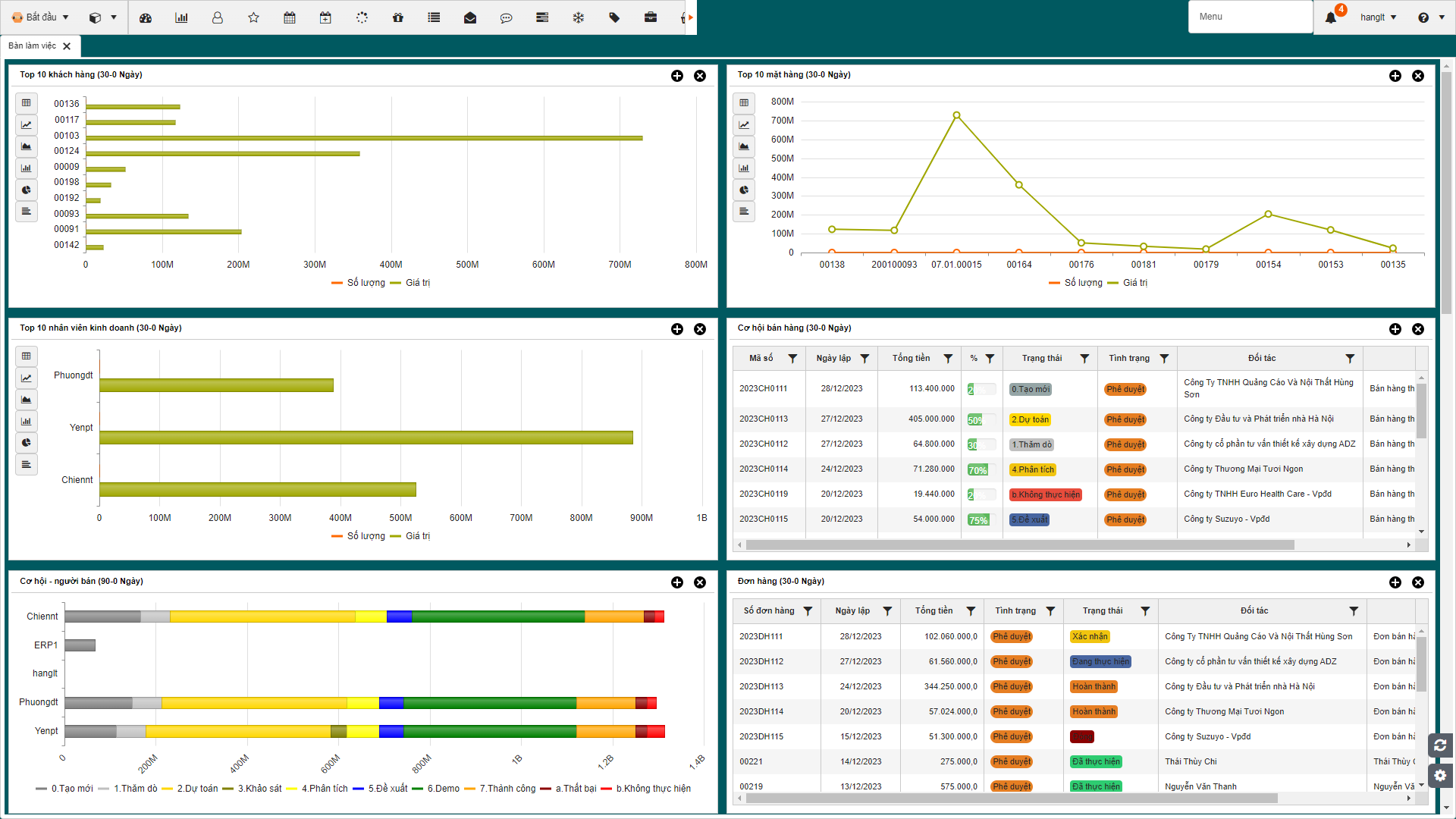This screenshot has height=819, width=1456.
Task: Sort by Trạng thái header in Đơn hàng
Action: click(x=1103, y=611)
